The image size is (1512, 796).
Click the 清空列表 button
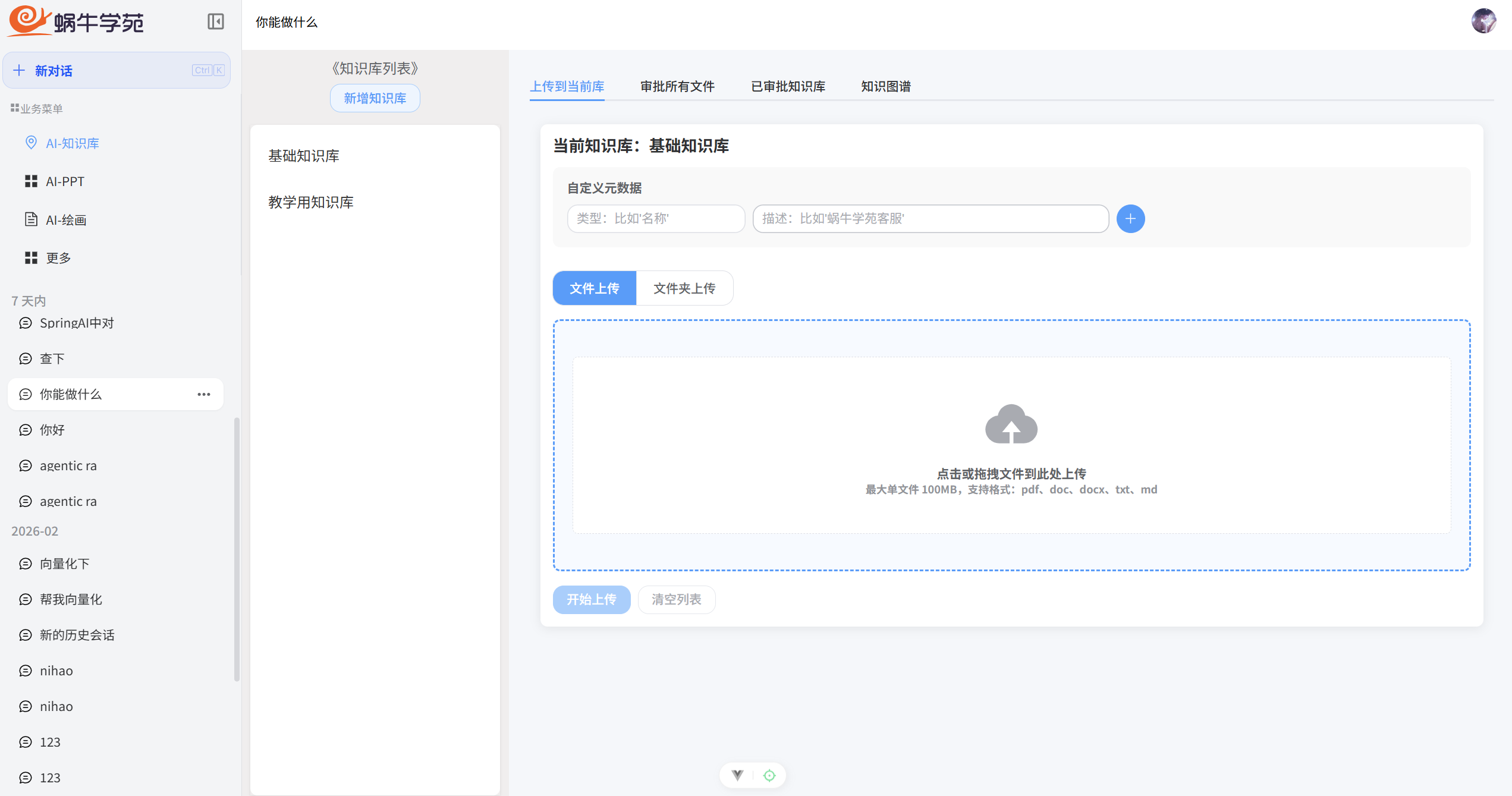677,599
